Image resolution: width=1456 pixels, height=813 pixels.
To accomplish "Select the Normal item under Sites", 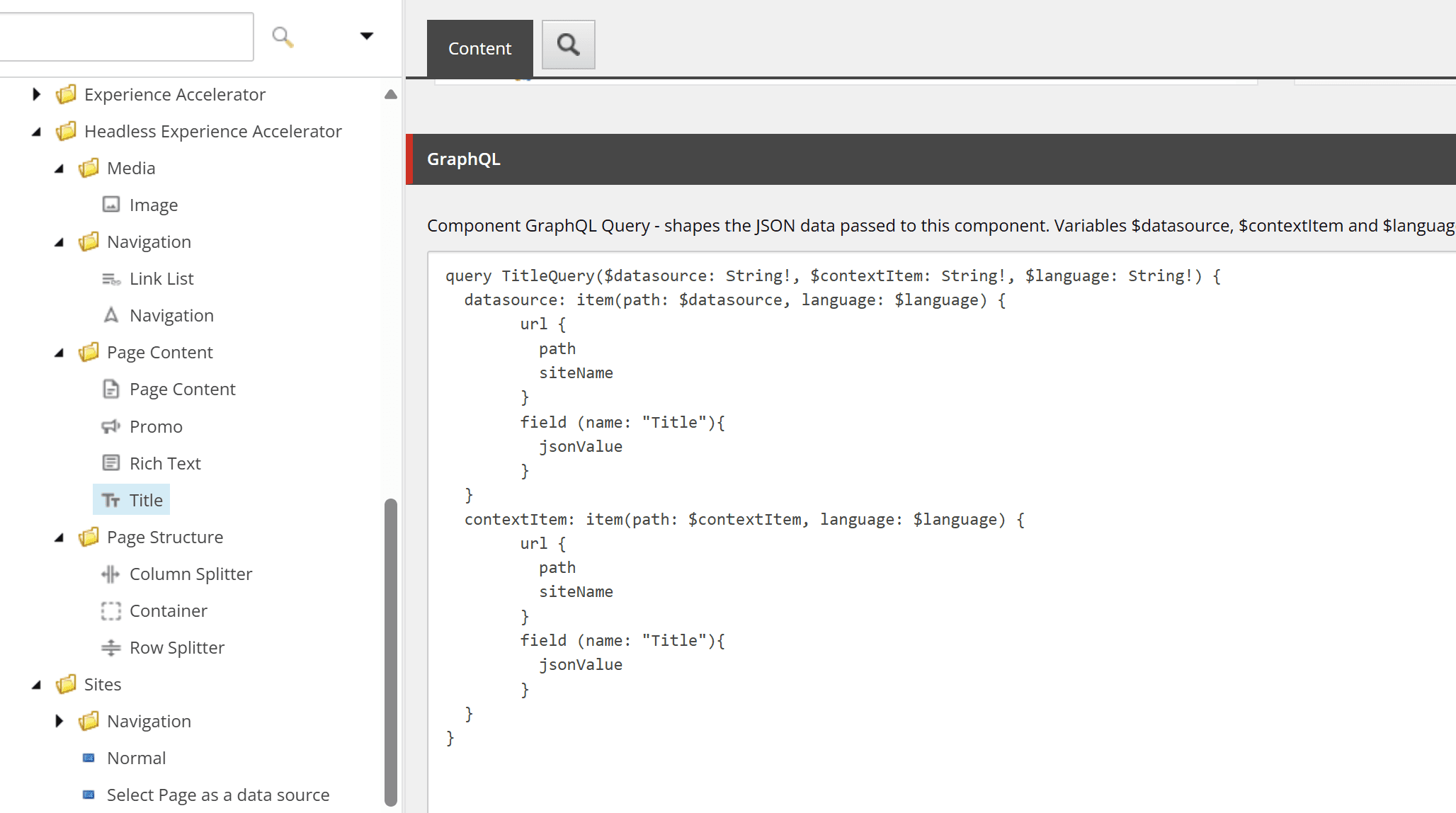I will tap(136, 758).
